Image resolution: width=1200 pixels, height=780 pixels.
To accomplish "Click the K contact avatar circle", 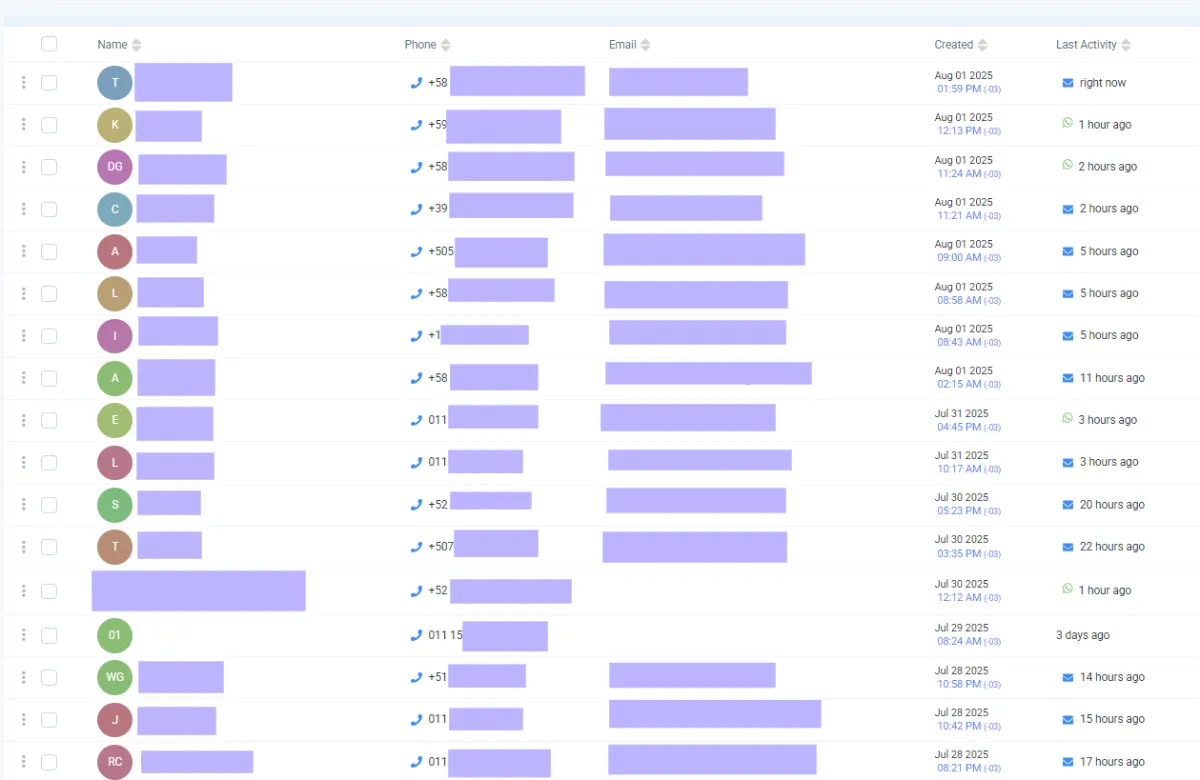I will 115,125.
